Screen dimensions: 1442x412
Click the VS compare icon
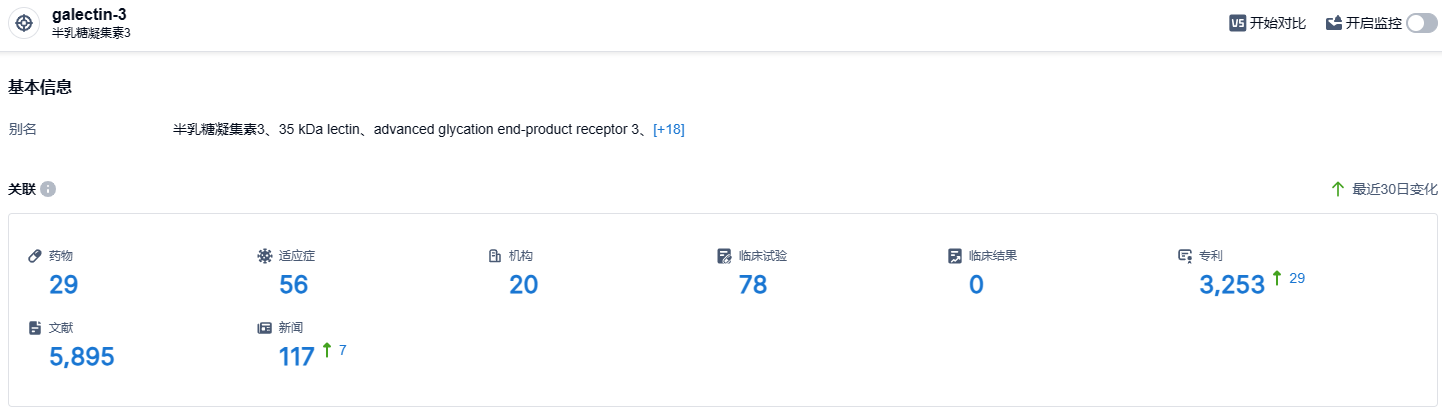(1237, 23)
